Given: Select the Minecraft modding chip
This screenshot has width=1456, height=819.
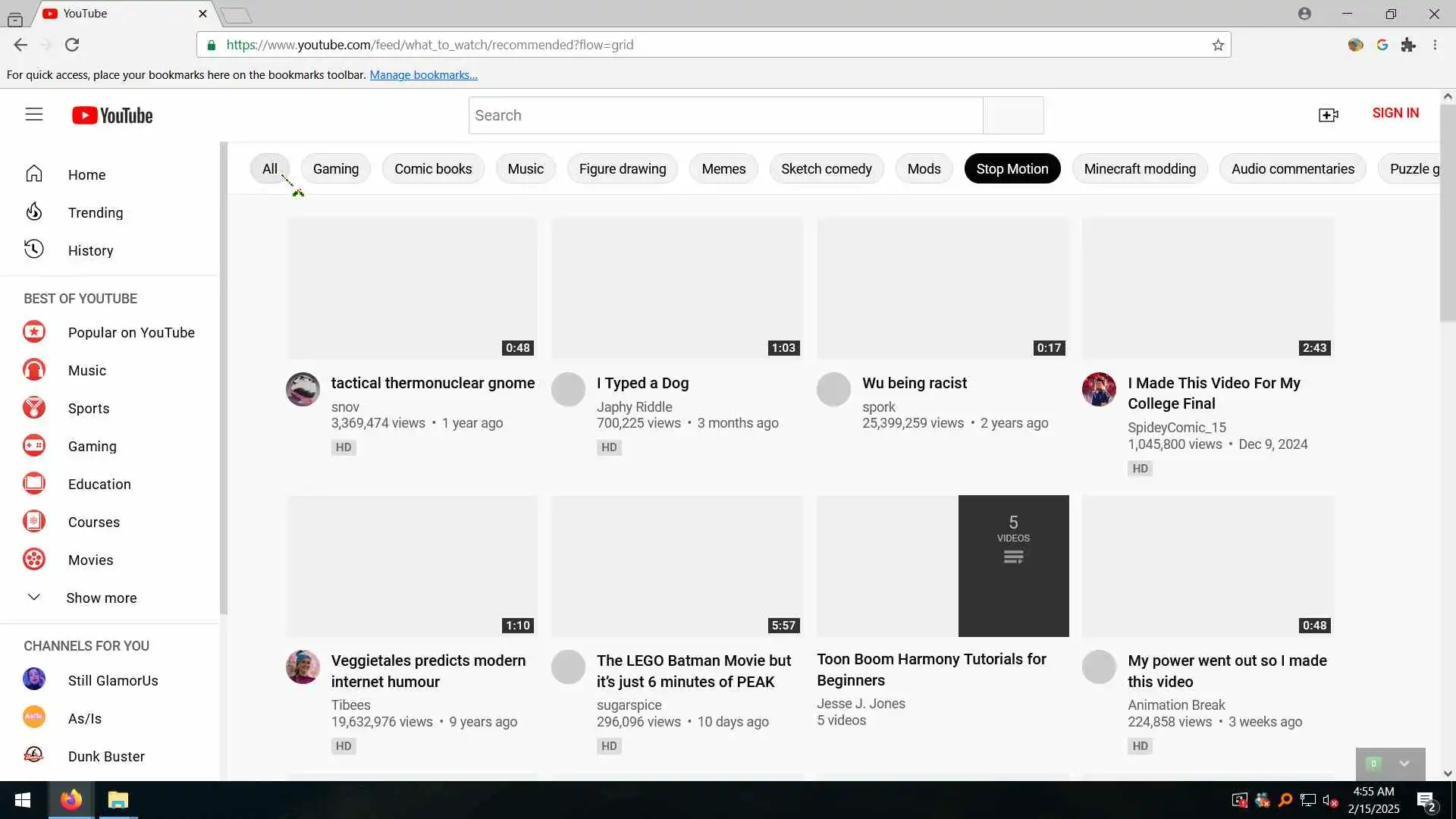Looking at the screenshot, I should 1139,168.
